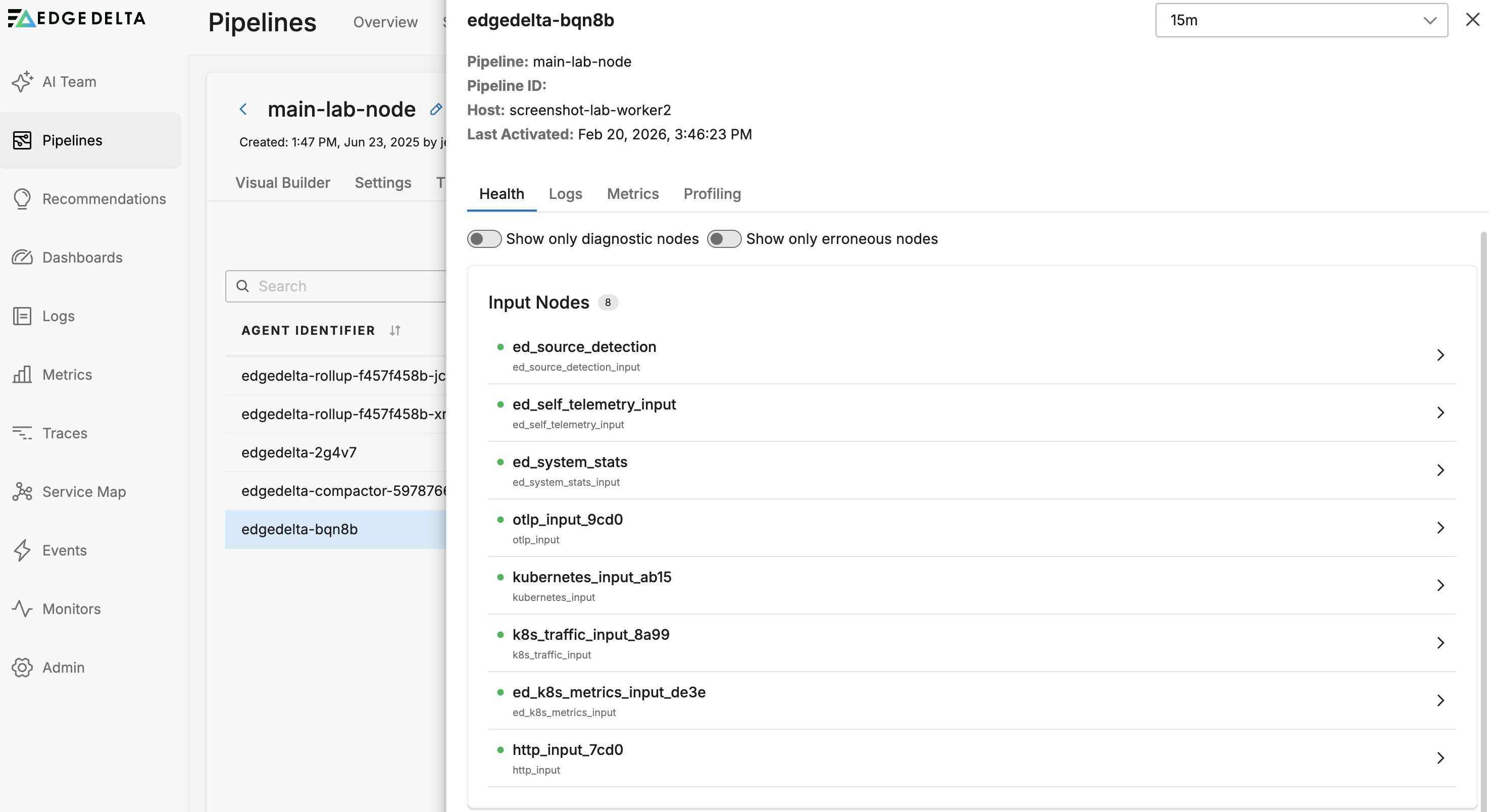Select the Admin gear icon
The image size is (1502, 812).
[22, 668]
